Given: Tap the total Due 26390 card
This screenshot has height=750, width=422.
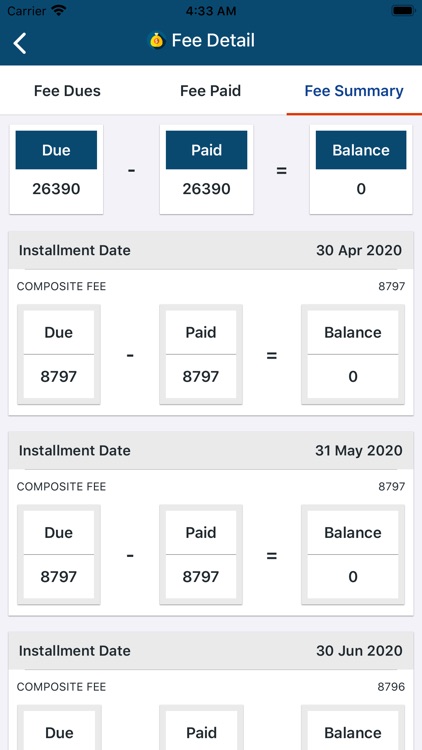Looking at the screenshot, I should (x=56, y=169).
